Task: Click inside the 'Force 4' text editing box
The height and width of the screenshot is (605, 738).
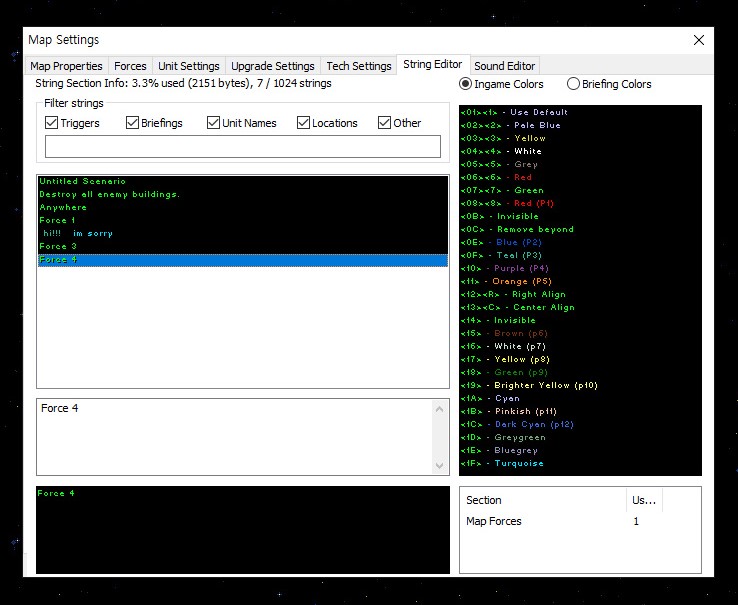Action: 234,437
